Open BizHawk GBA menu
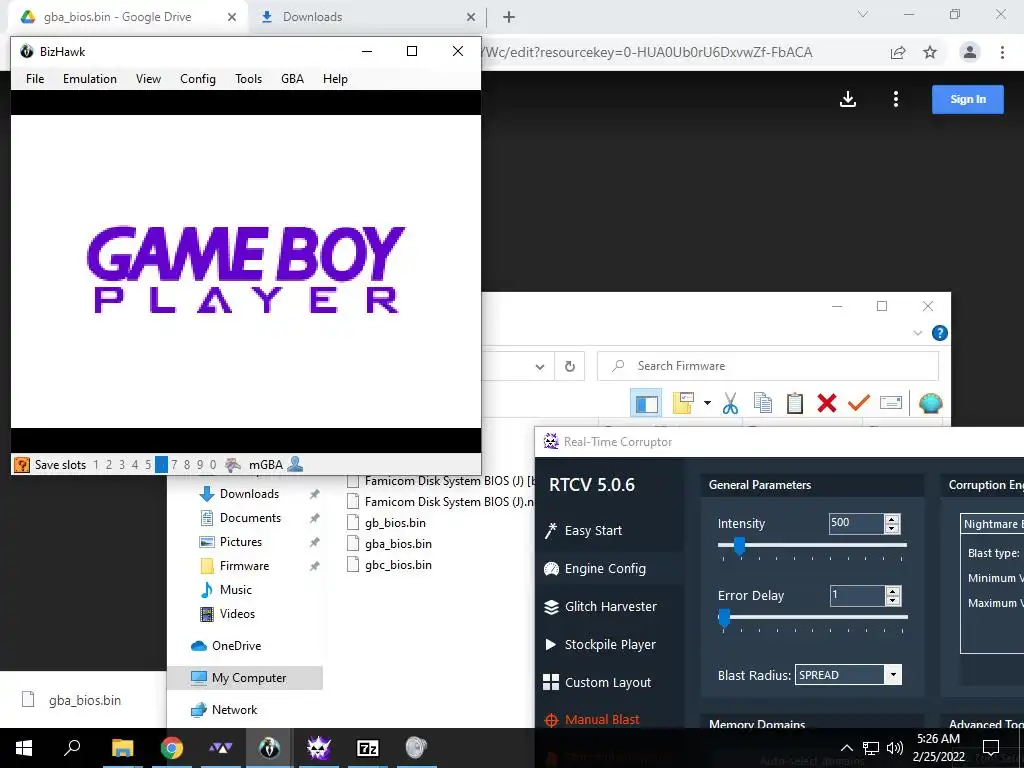Image resolution: width=1024 pixels, height=768 pixels. pos(293,79)
